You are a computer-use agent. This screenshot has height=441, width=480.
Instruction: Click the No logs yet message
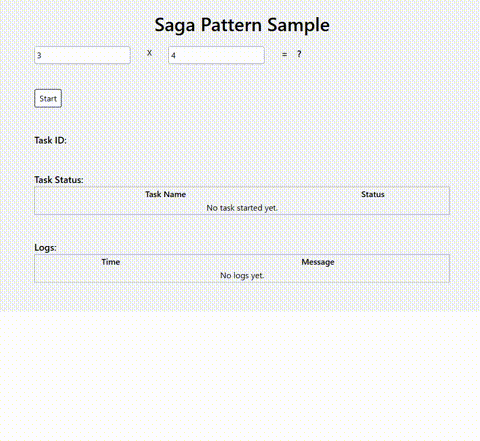(x=242, y=276)
